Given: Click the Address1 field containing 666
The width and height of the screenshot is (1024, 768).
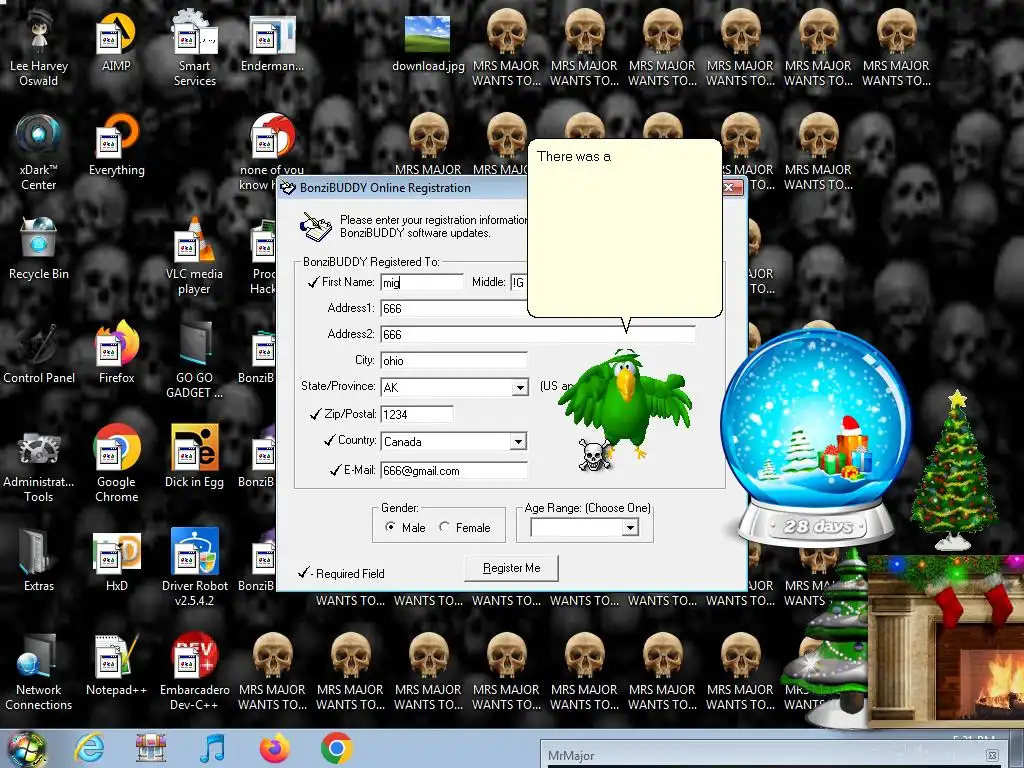Looking at the screenshot, I should click(454, 308).
